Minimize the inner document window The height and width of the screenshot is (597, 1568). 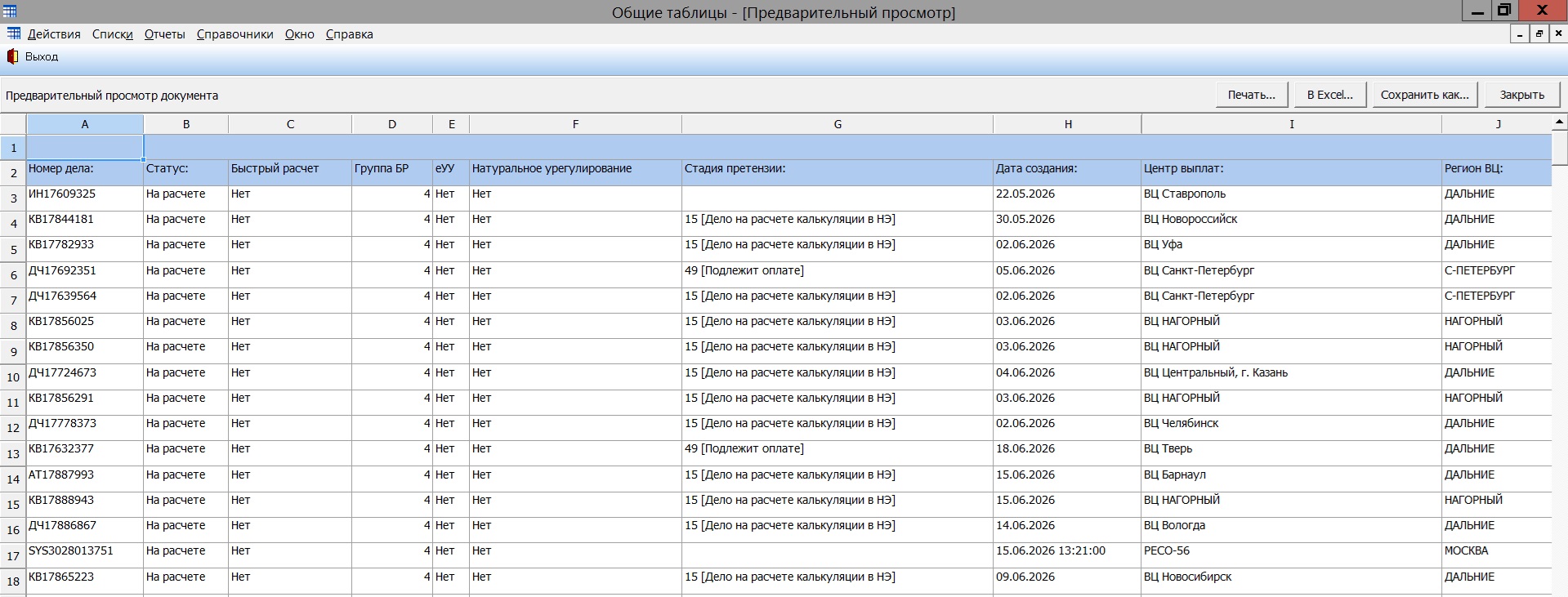(1520, 33)
